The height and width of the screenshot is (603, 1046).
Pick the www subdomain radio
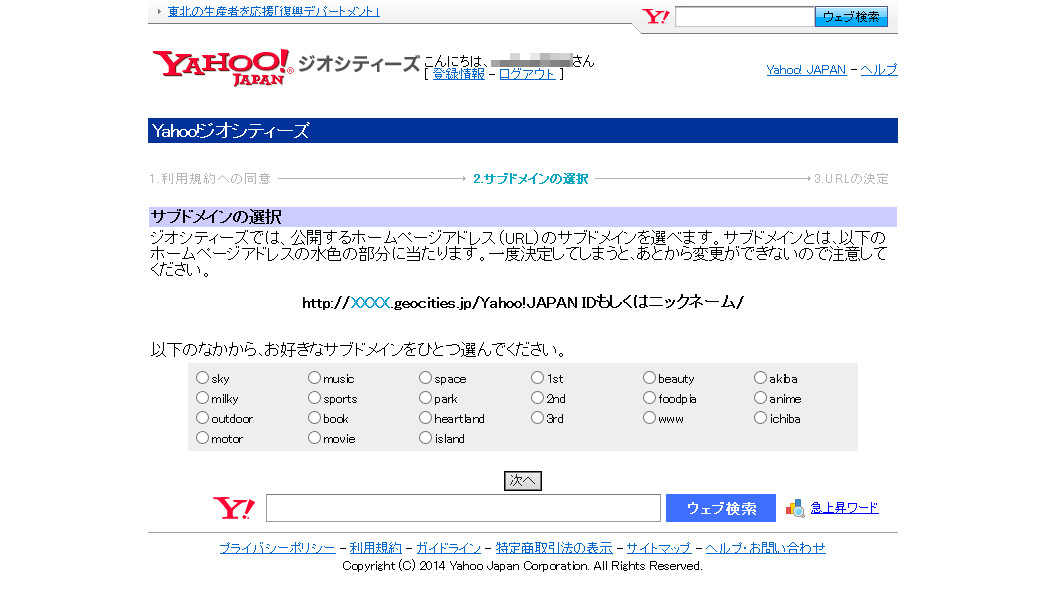click(x=649, y=418)
